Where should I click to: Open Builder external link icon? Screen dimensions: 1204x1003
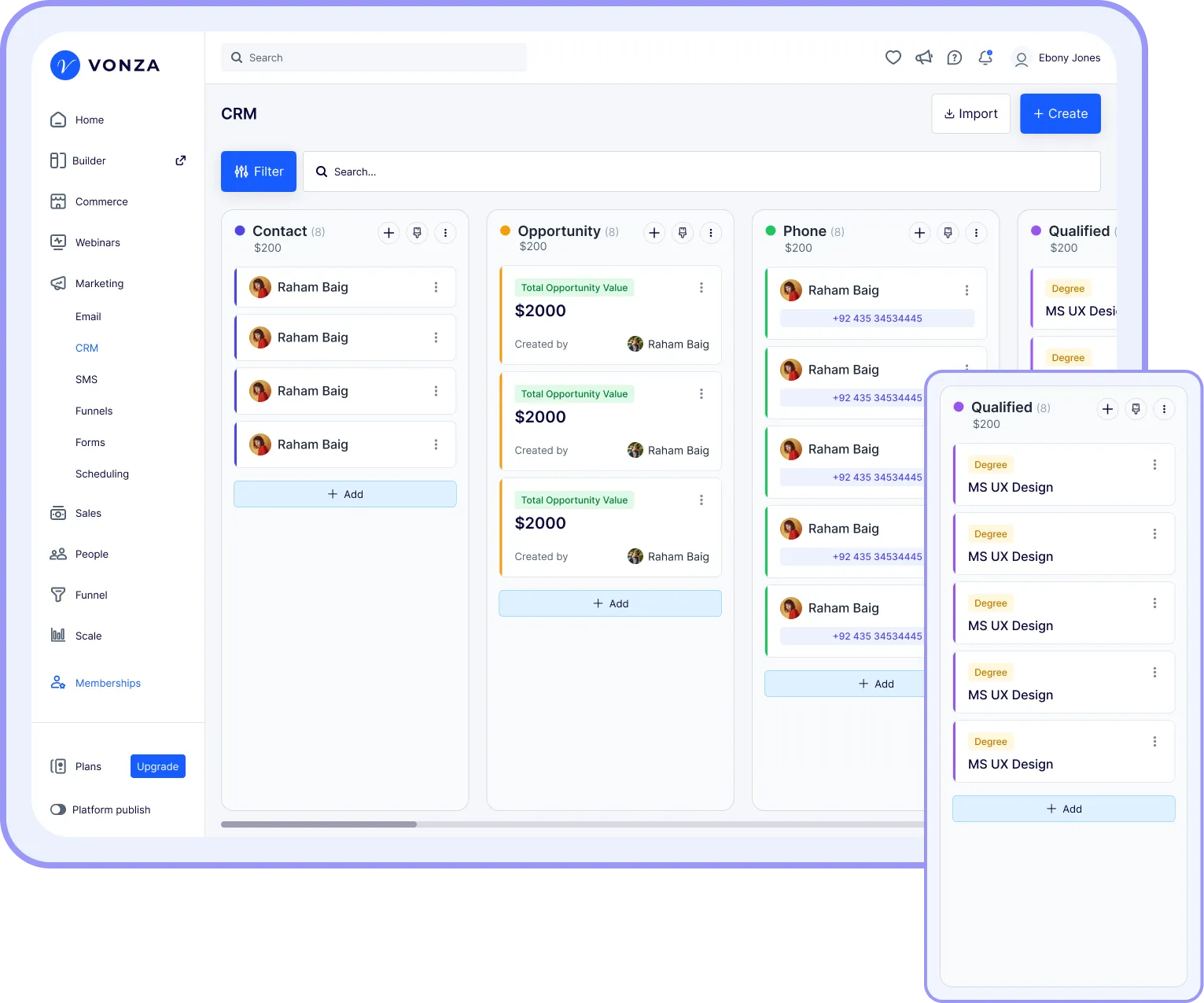click(180, 160)
